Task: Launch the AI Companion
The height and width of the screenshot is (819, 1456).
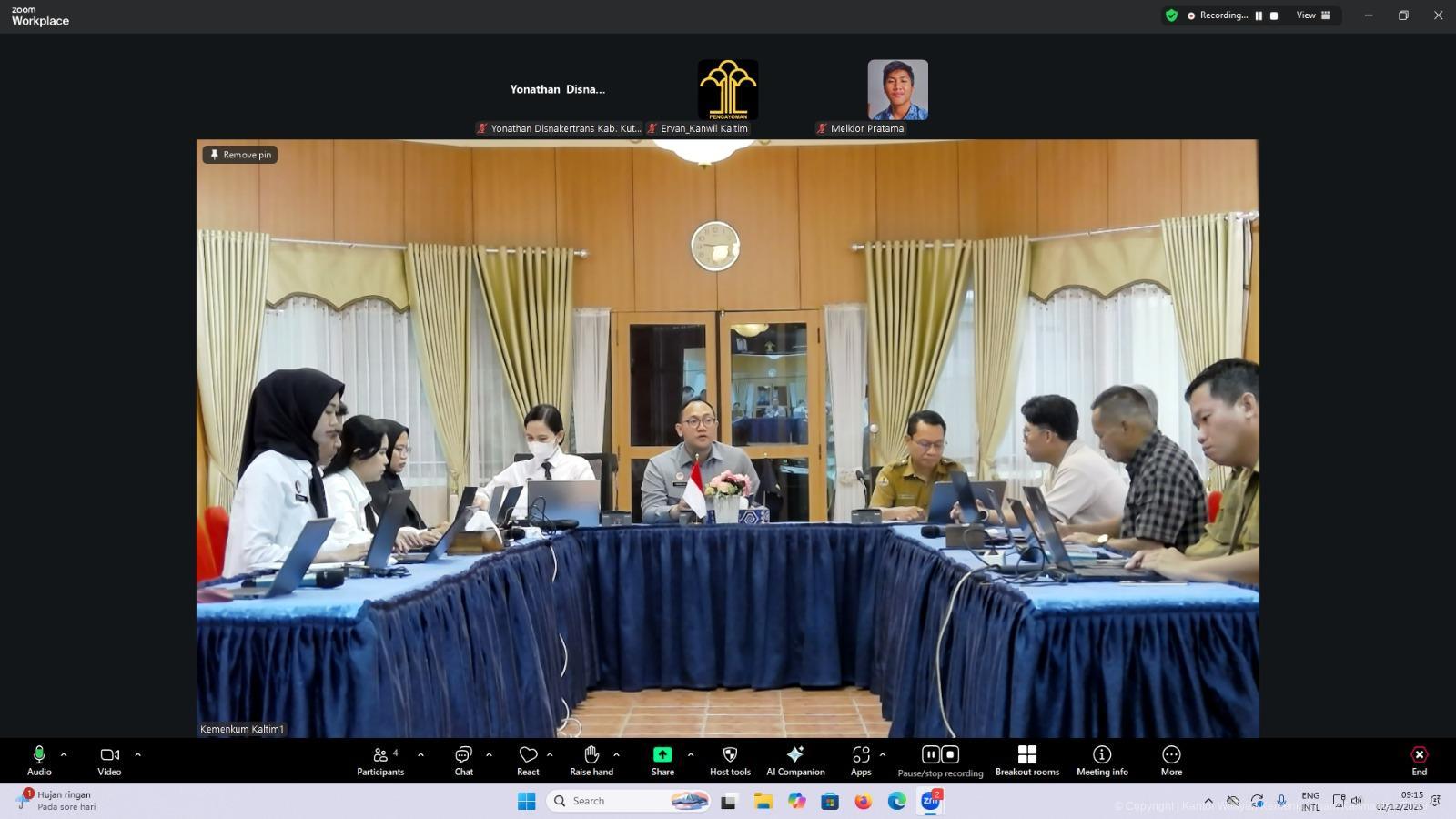Action: (x=795, y=760)
